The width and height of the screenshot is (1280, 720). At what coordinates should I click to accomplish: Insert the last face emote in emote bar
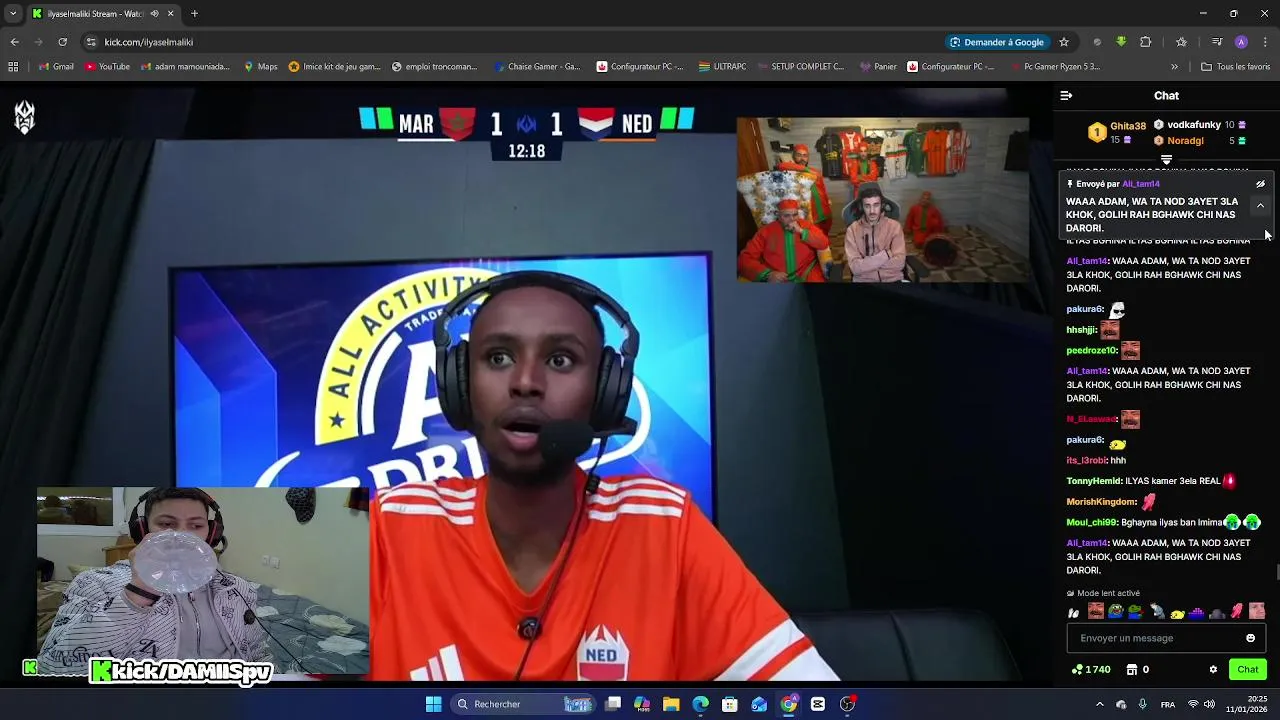coord(1257,611)
